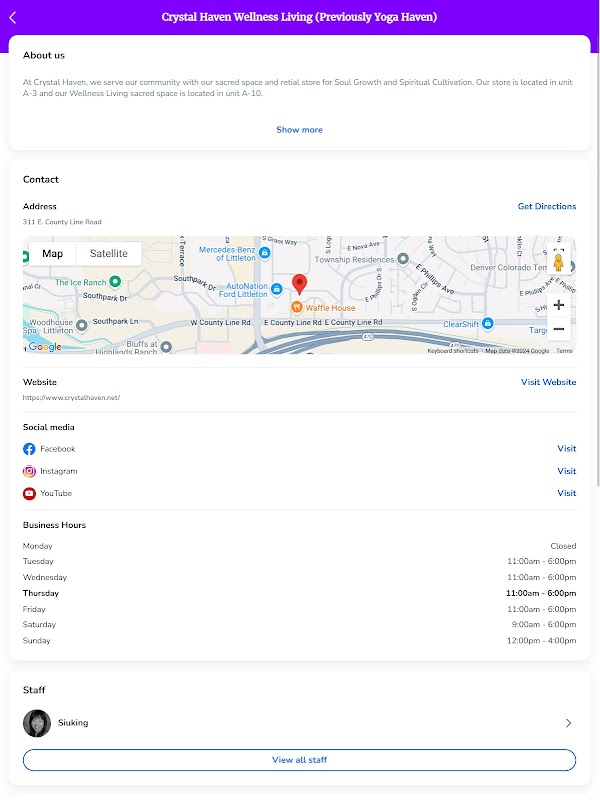The width and height of the screenshot is (600, 800).
Task: Open map Keyboard shortcuts
Action: [453, 351]
